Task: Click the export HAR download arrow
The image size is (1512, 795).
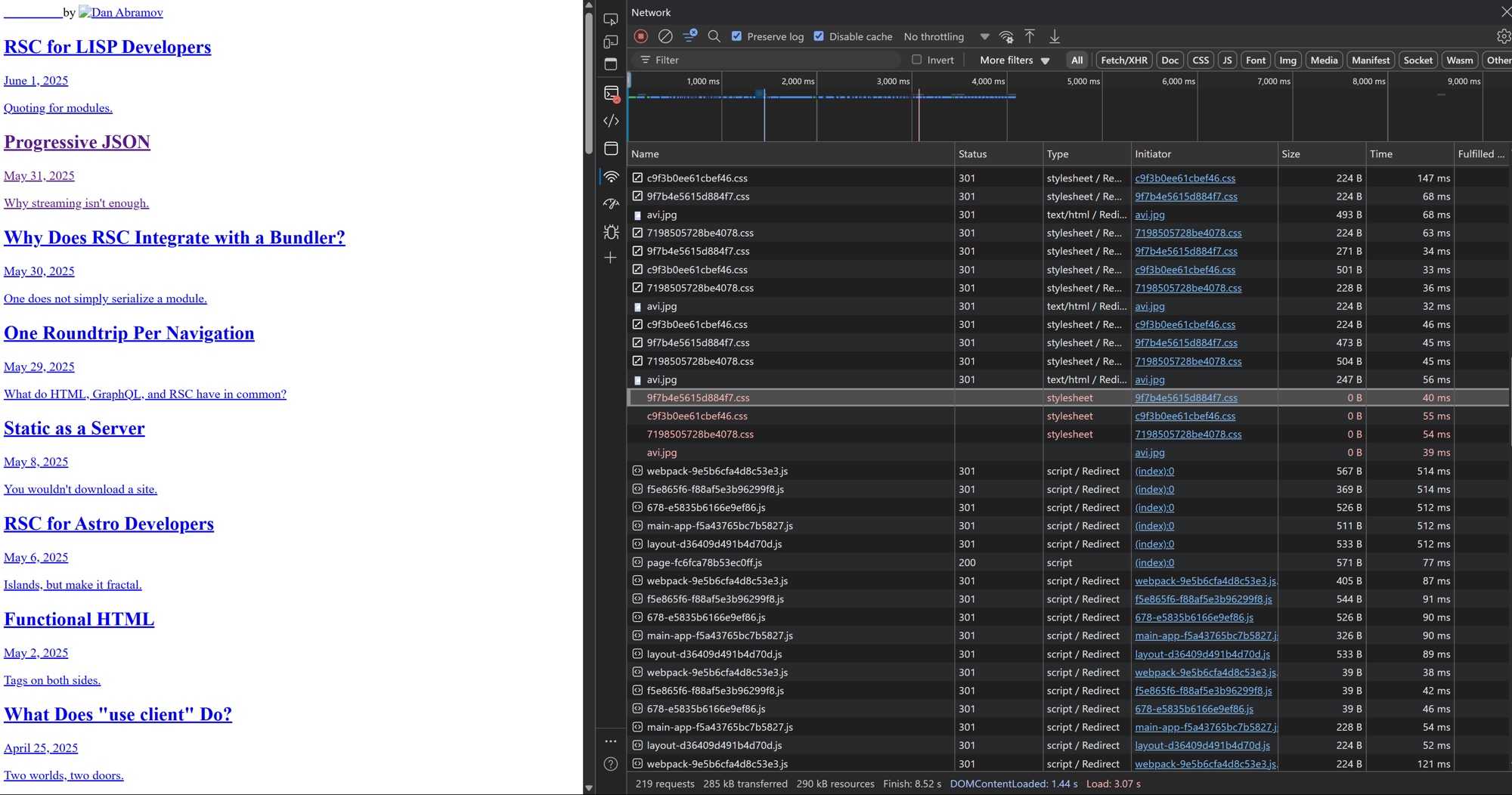Action: 1055,36
